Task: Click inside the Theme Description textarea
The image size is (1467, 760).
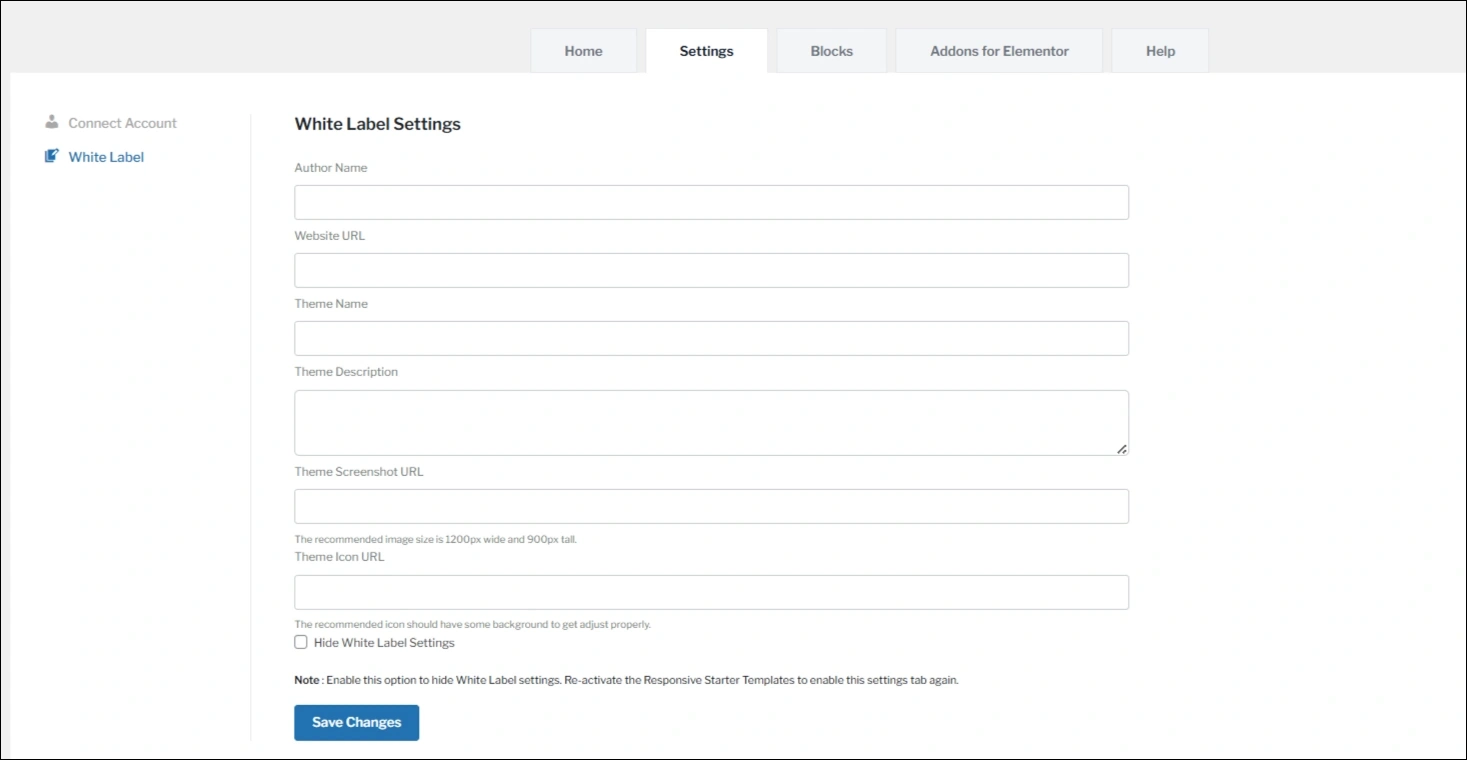Action: 710,420
